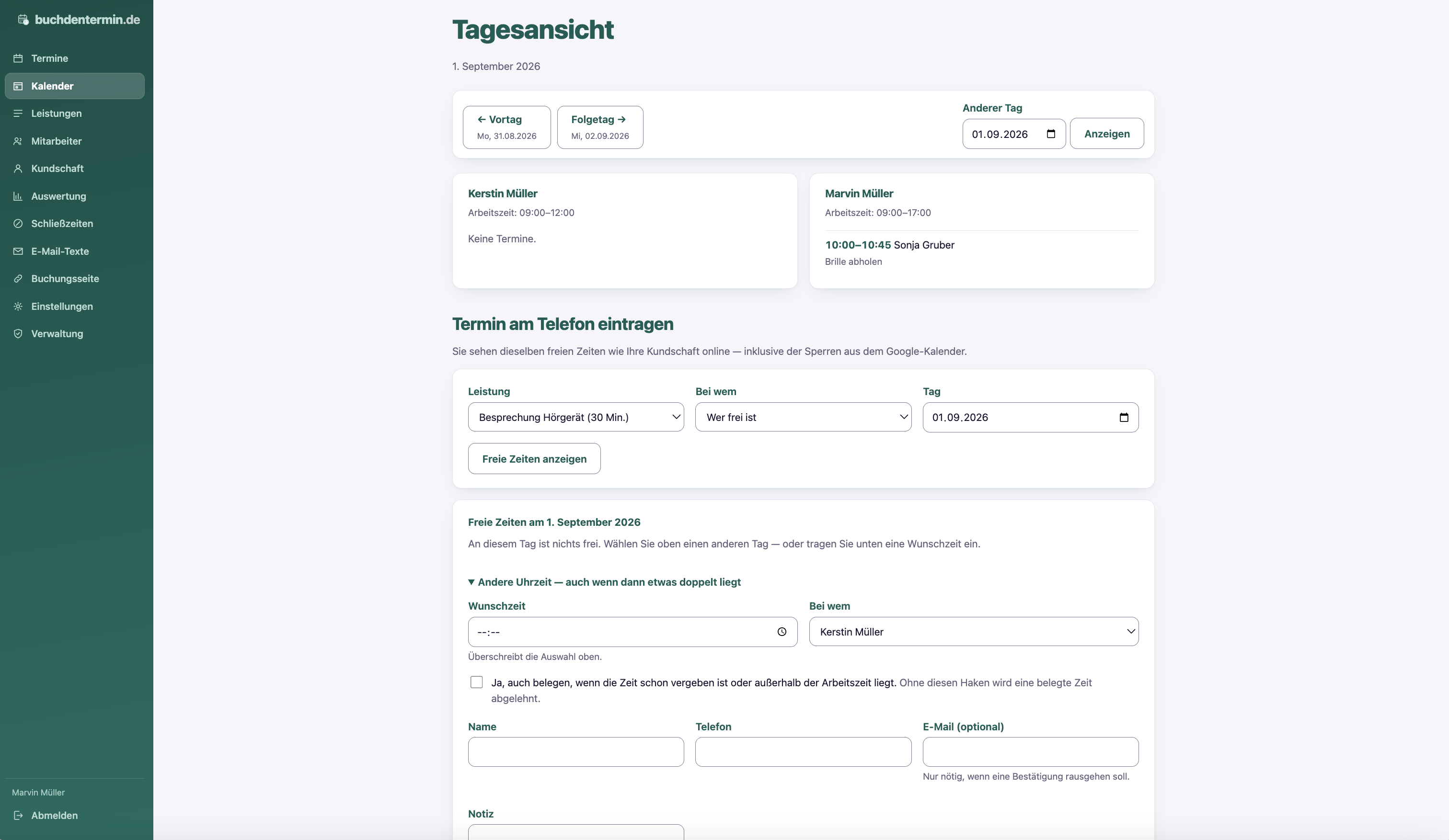This screenshot has width=1449, height=840.
Task: Click the Anderer Tag date field
Action: tap(1014, 134)
